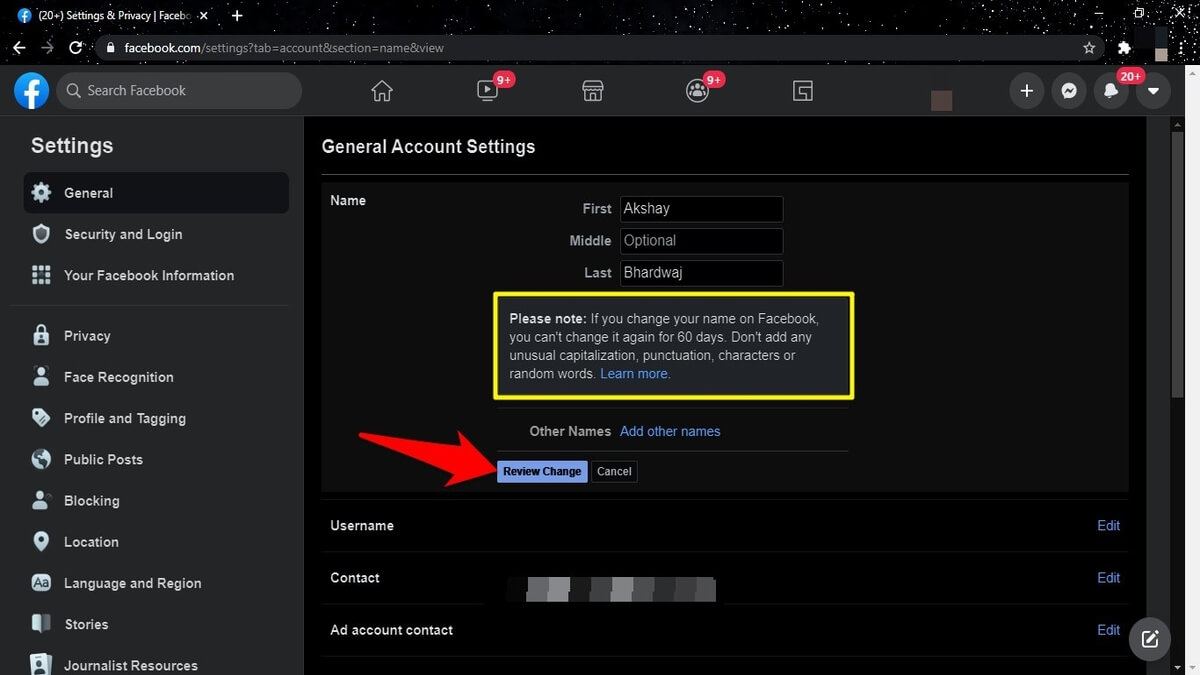This screenshot has width=1200, height=675.
Task: Go to Privacy settings
Action: click(87, 336)
